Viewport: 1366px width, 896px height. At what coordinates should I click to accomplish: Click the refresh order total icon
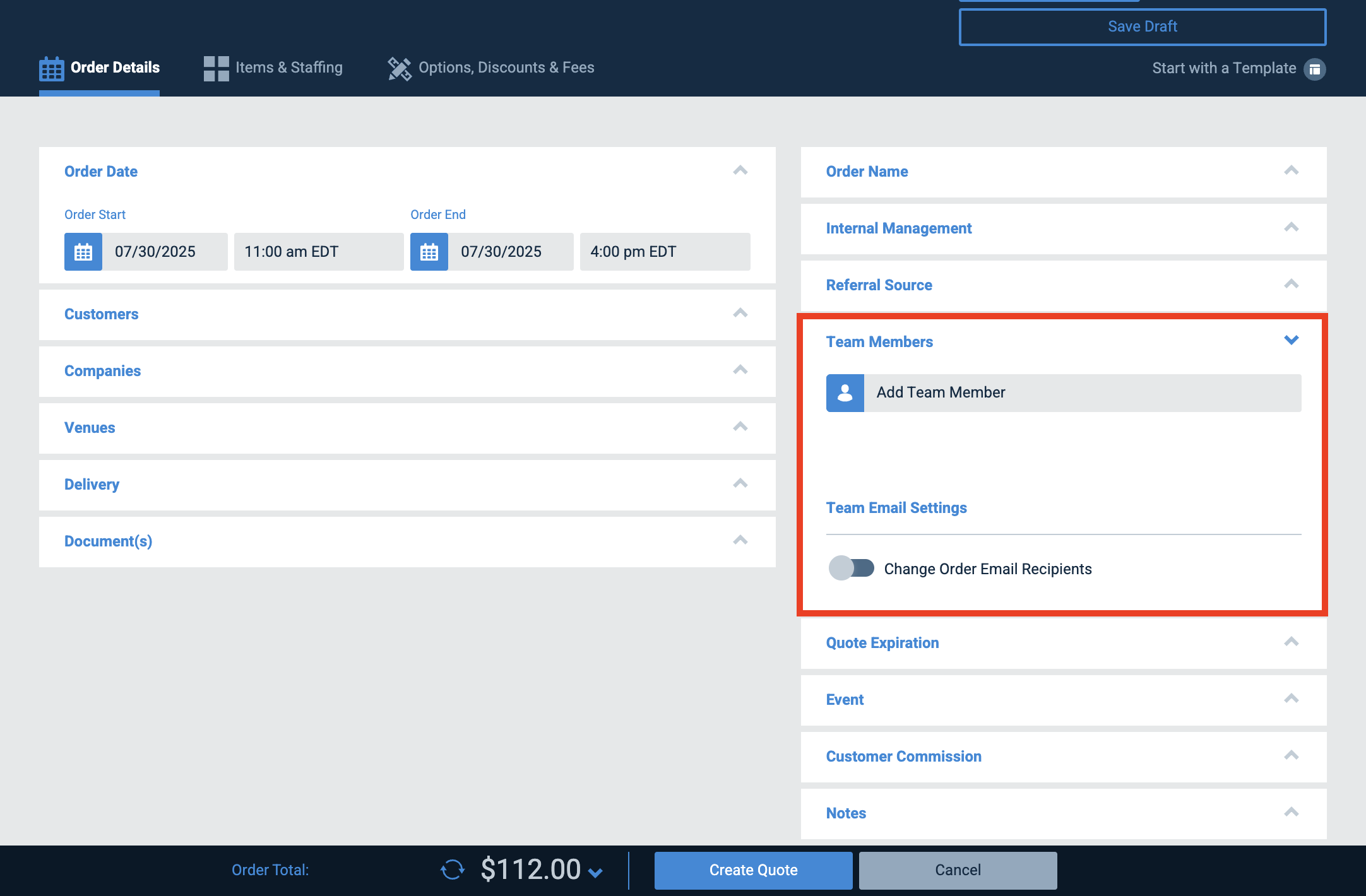pyautogui.click(x=453, y=869)
